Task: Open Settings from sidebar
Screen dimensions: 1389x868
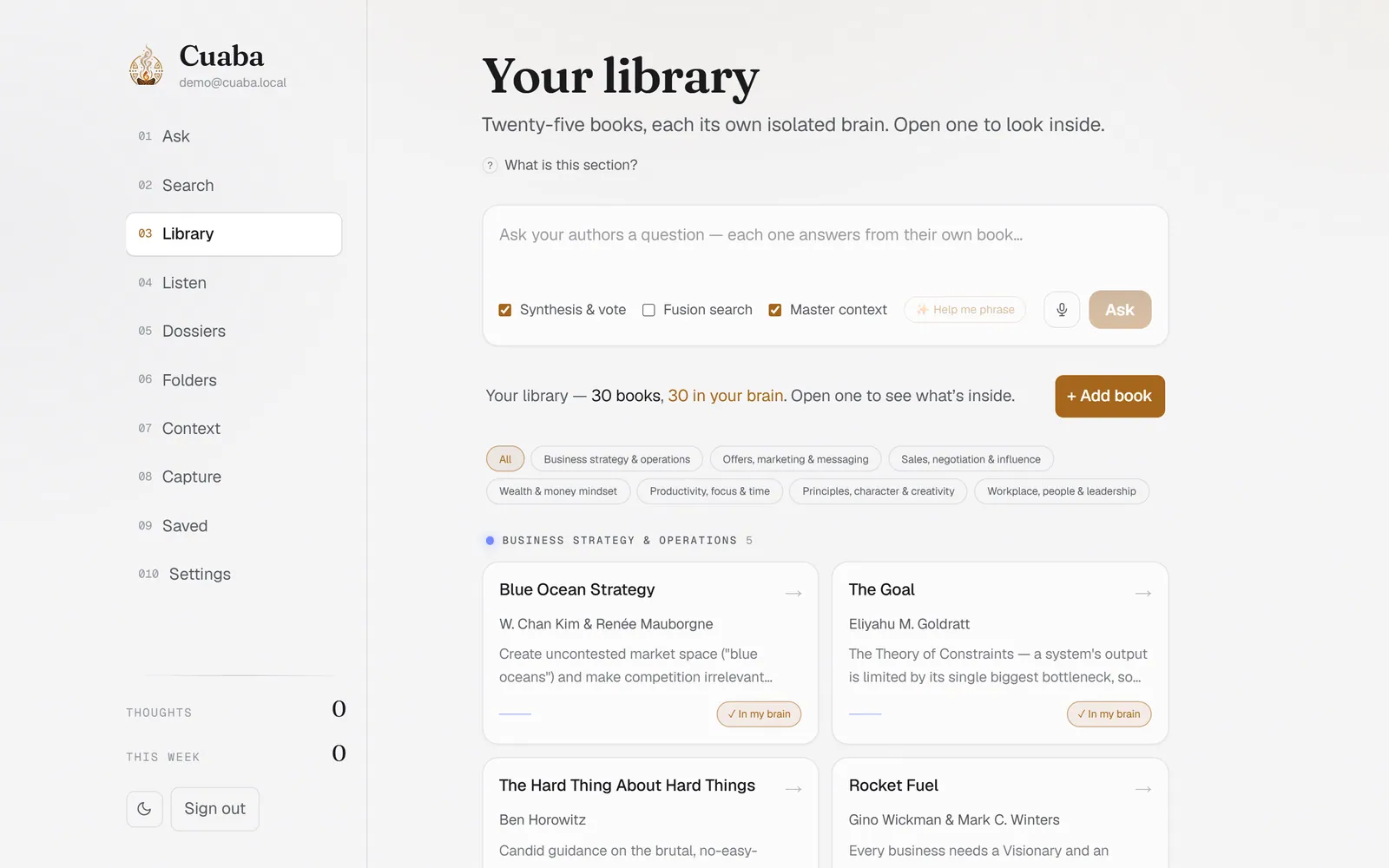Action: [x=234, y=575]
